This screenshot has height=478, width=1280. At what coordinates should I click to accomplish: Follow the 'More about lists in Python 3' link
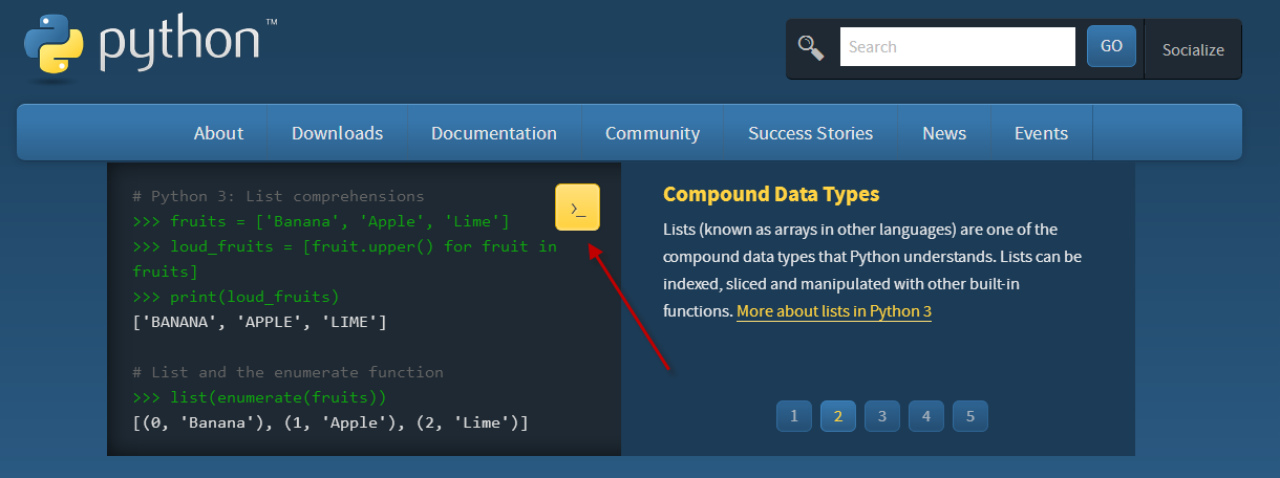pos(834,311)
